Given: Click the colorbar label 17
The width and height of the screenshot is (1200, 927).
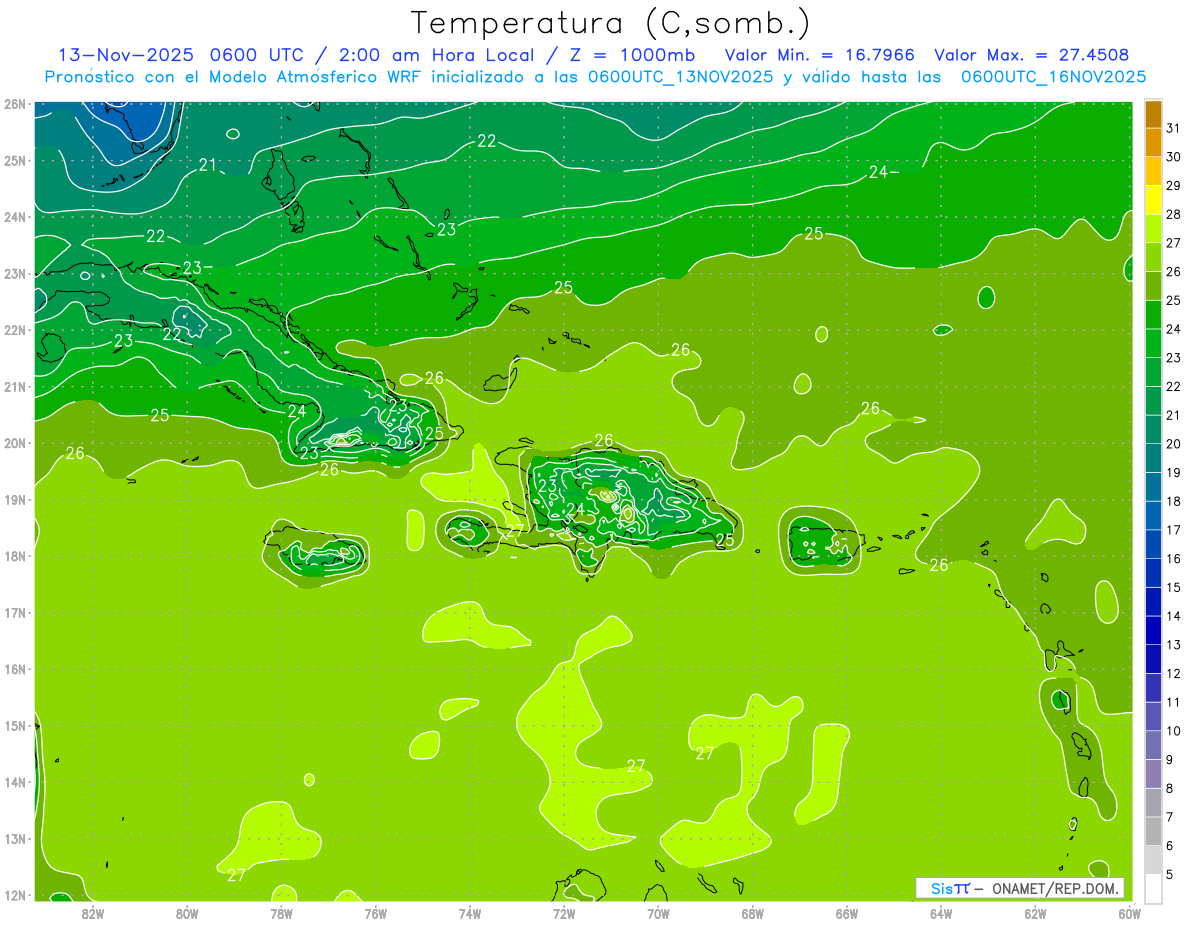Looking at the screenshot, I should point(1174,530).
